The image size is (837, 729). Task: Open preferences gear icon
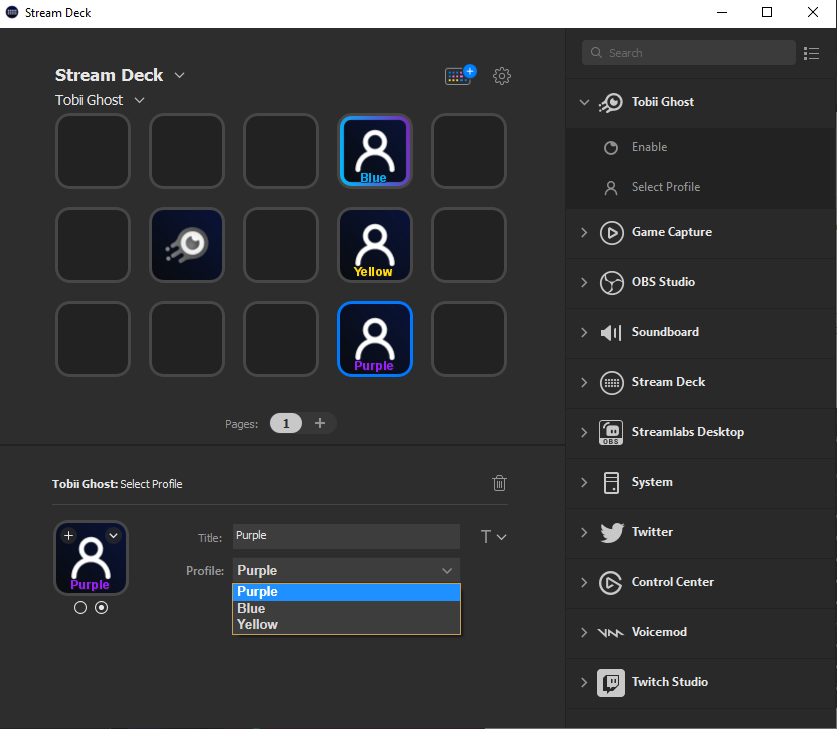coord(502,76)
